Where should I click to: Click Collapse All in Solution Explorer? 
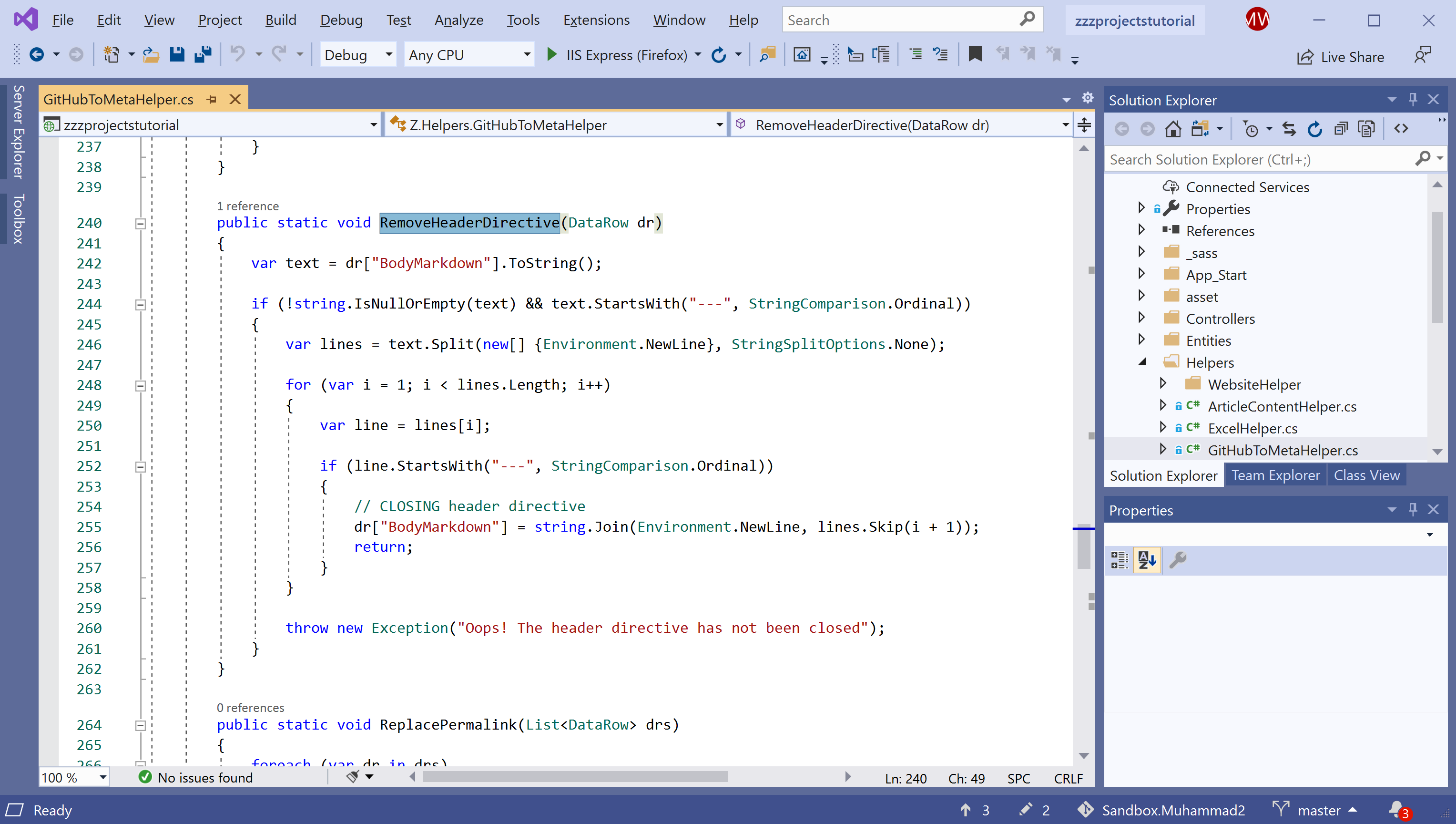[1341, 129]
